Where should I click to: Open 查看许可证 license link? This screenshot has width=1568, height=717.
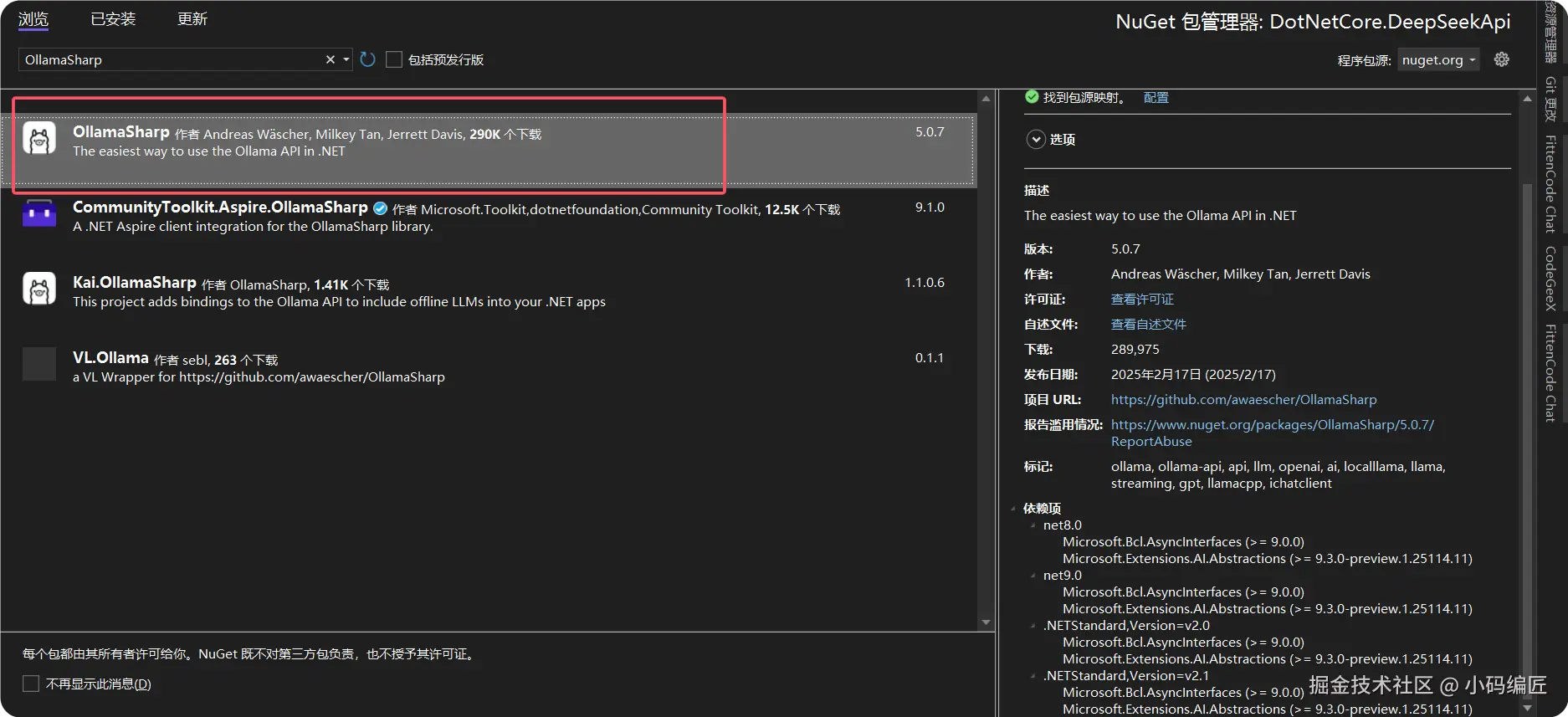pyautogui.click(x=1142, y=300)
